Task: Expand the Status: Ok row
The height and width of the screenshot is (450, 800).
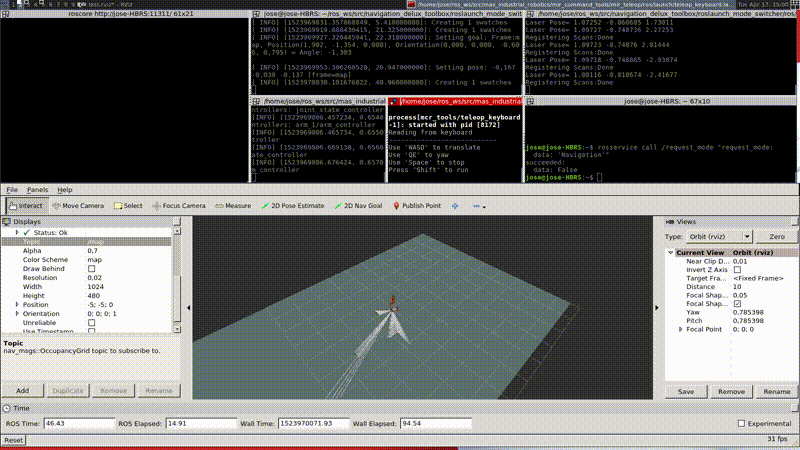Action: pyautogui.click(x=17, y=233)
